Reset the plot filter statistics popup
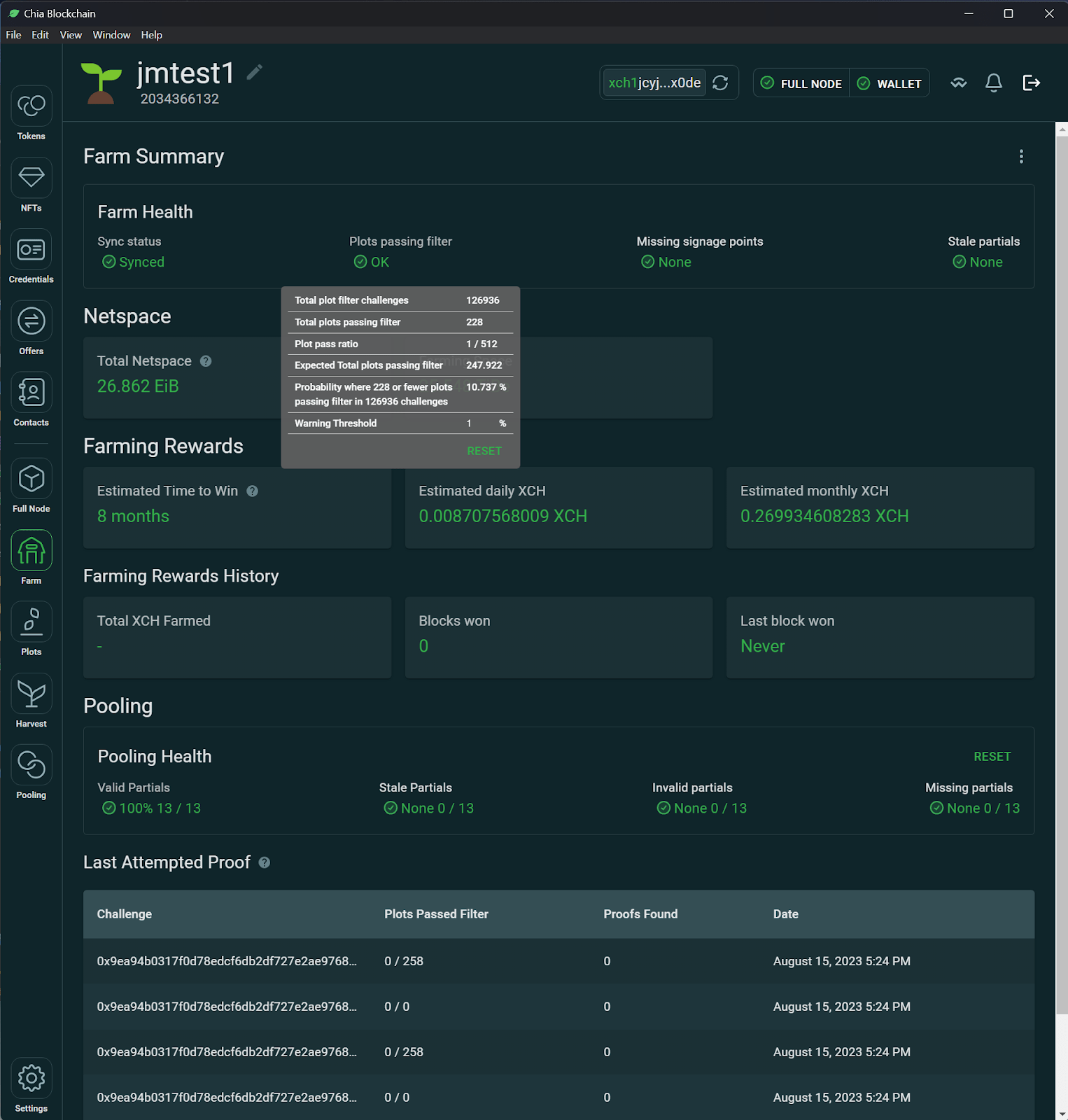Image resolution: width=1068 pixels, height=1120 pixels. point(484,451)
